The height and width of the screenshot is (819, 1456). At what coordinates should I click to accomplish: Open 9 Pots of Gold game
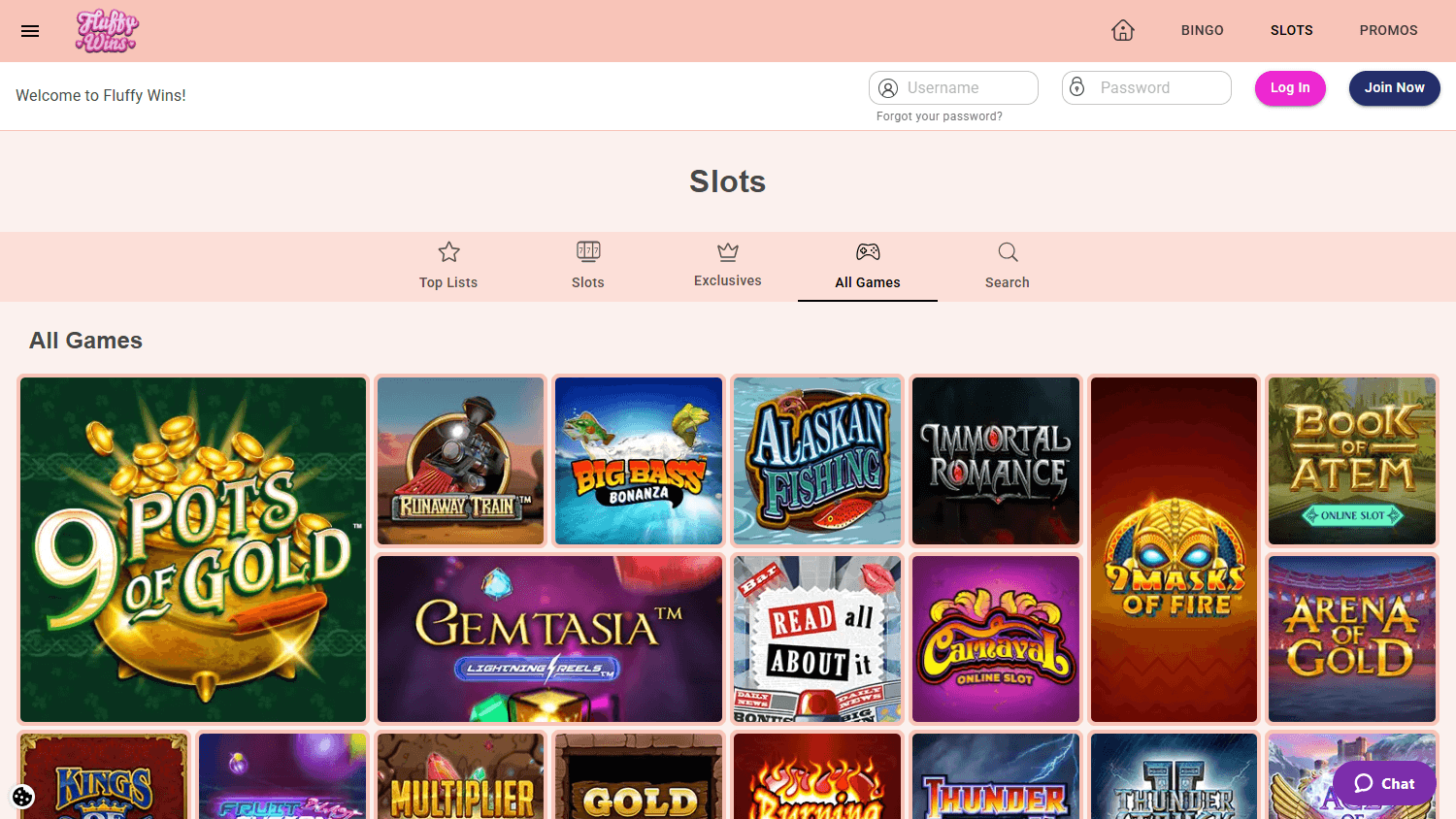pos(193,549)
